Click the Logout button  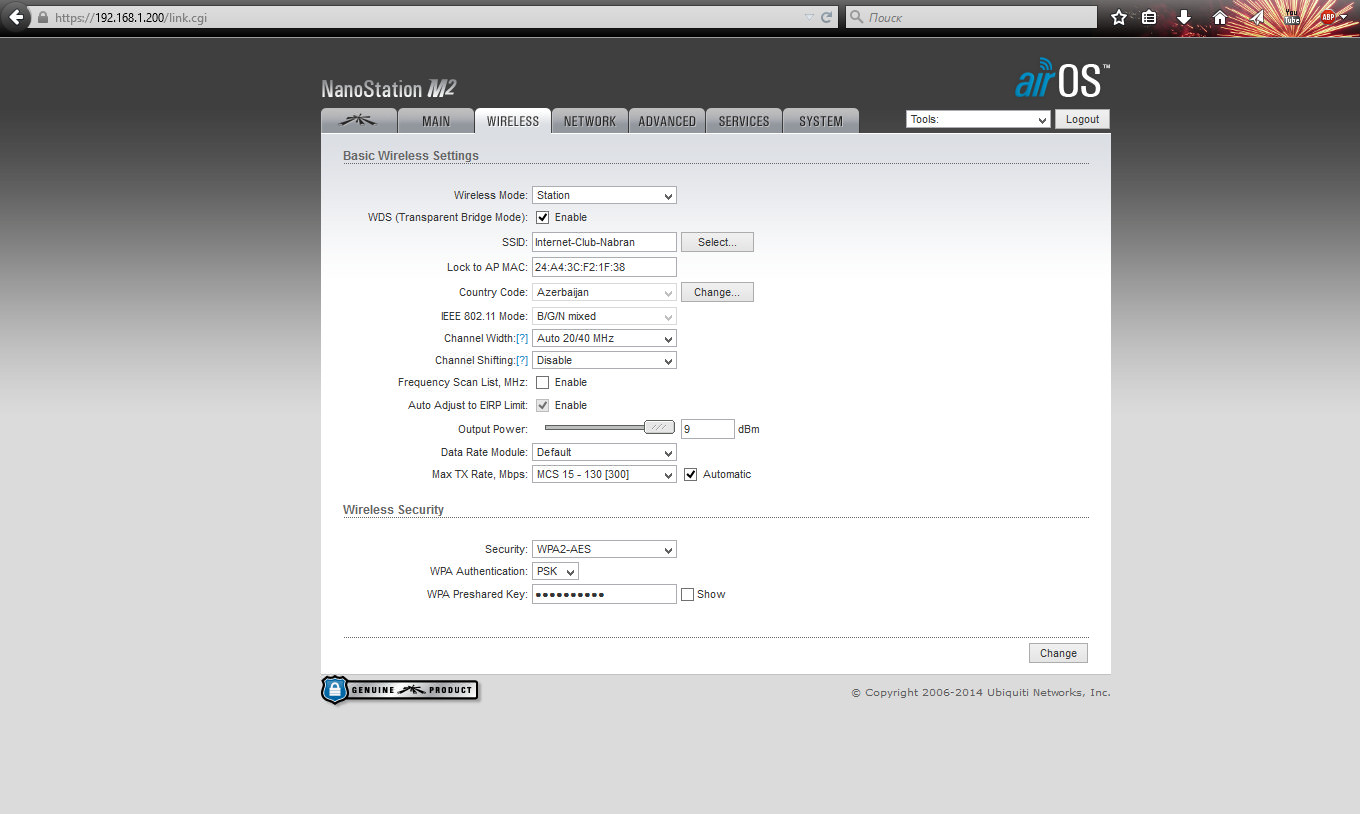[1082, 119]
